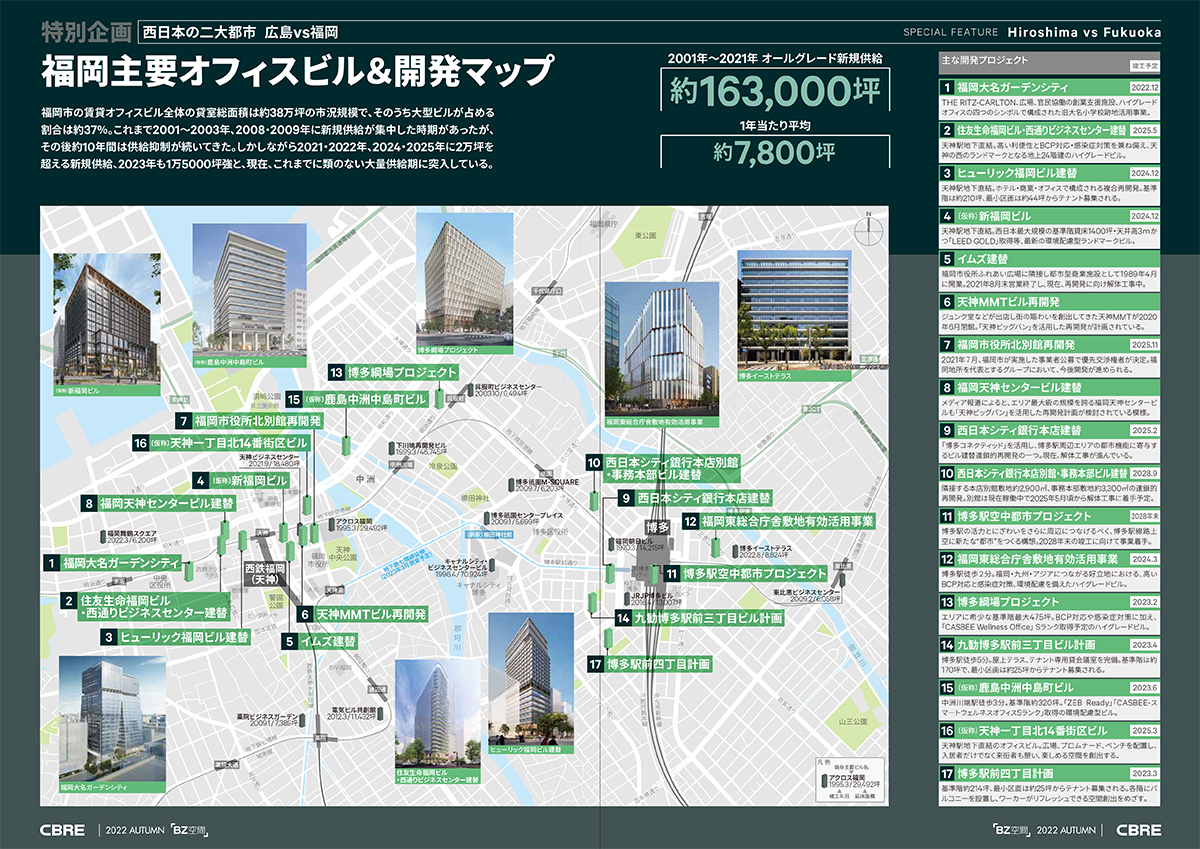Click the number 13 badge for 博多綱場プロジェクト on the map

(x=337, y=371)
